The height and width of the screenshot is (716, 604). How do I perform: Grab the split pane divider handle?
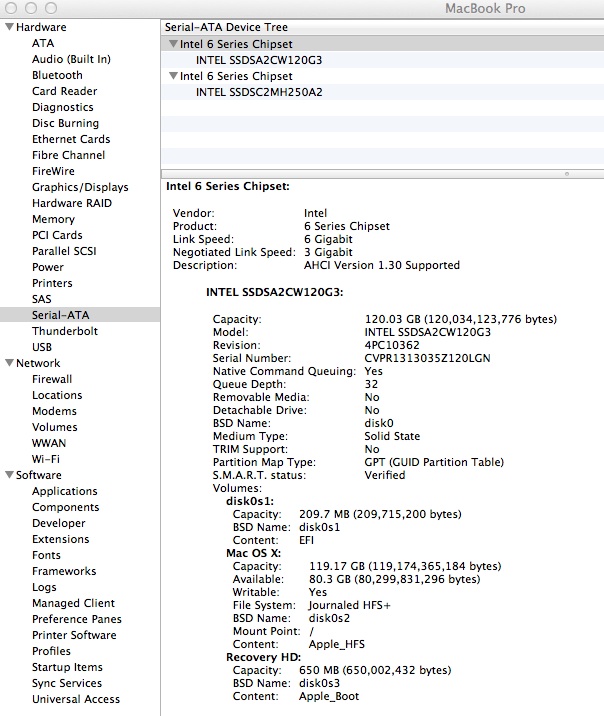567,174
